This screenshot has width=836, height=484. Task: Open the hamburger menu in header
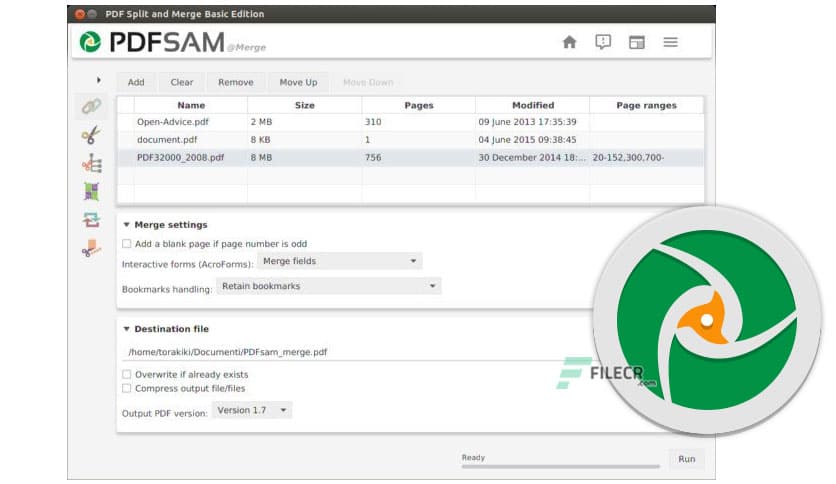(670, 42)
